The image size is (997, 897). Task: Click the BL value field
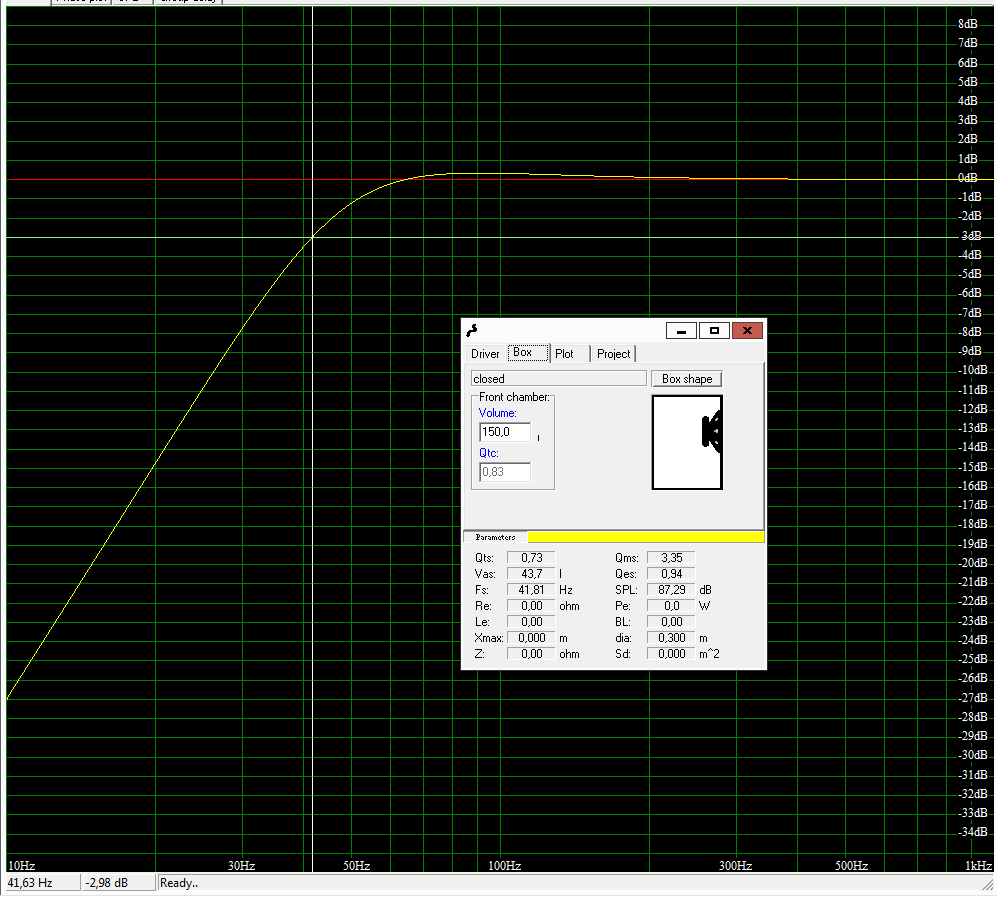671,622
